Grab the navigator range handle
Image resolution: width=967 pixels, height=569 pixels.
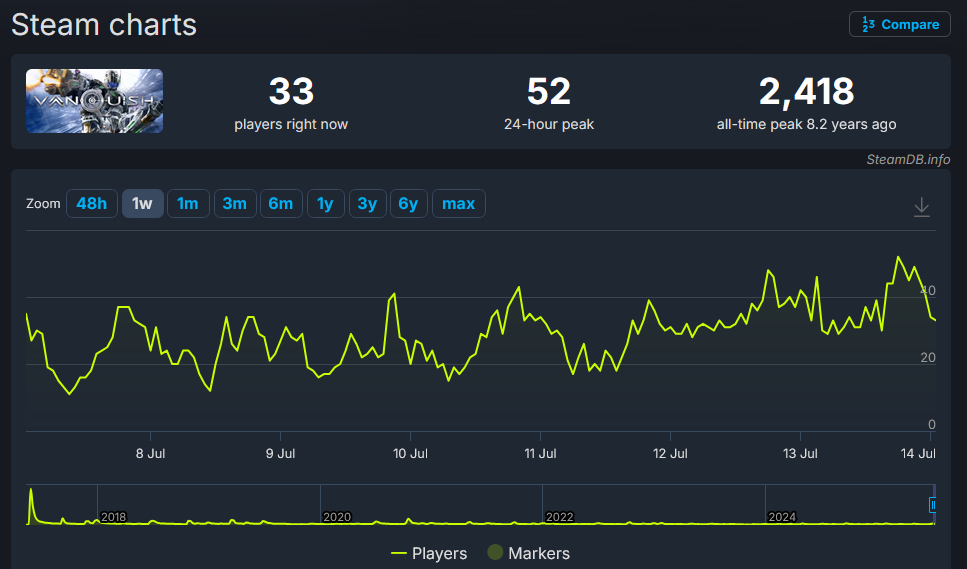[932, 505]
